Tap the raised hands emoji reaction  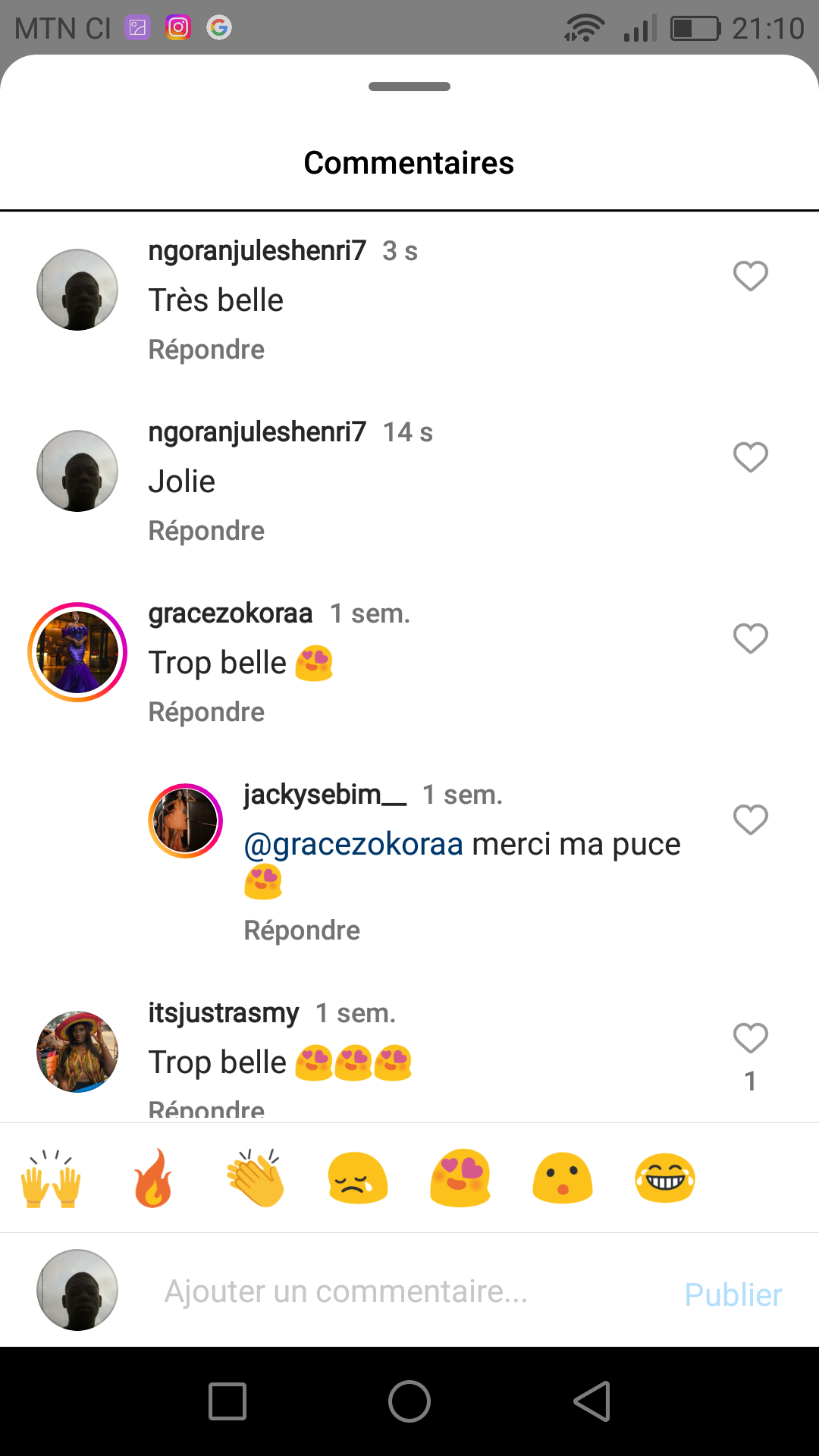51,1178
